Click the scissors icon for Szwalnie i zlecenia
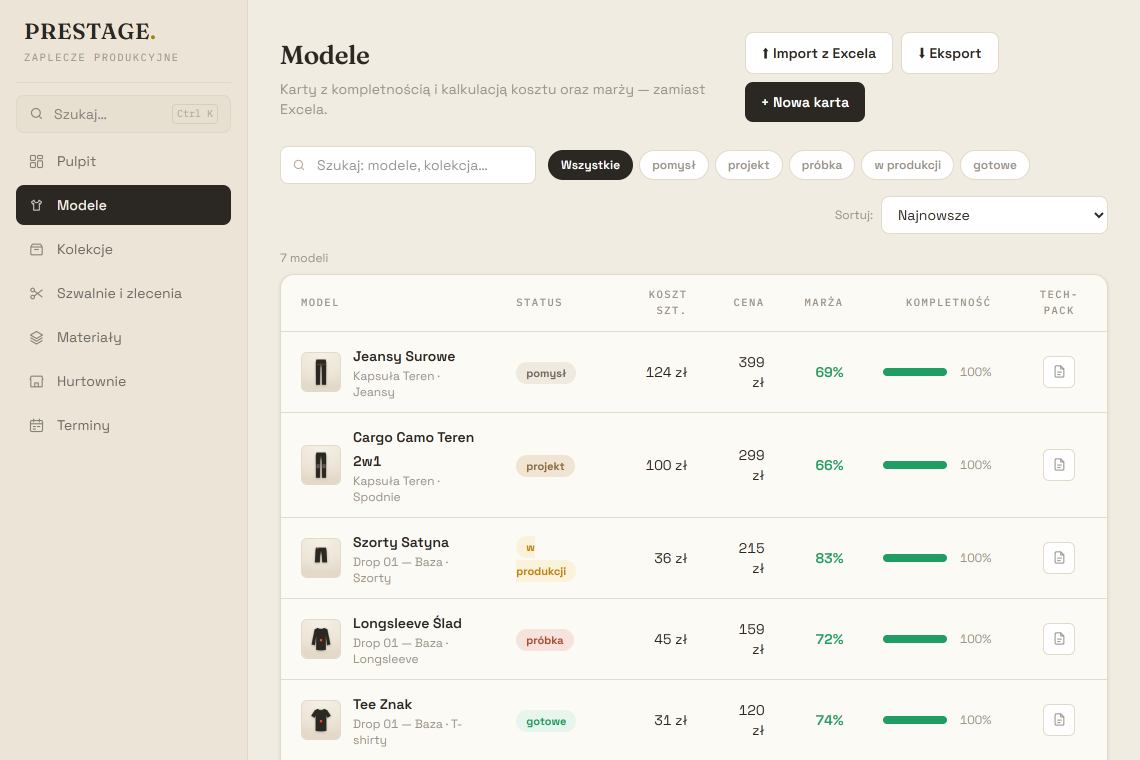Viewport: 1140px width, 760px height. pyautogui.click(x=36, y=293)
